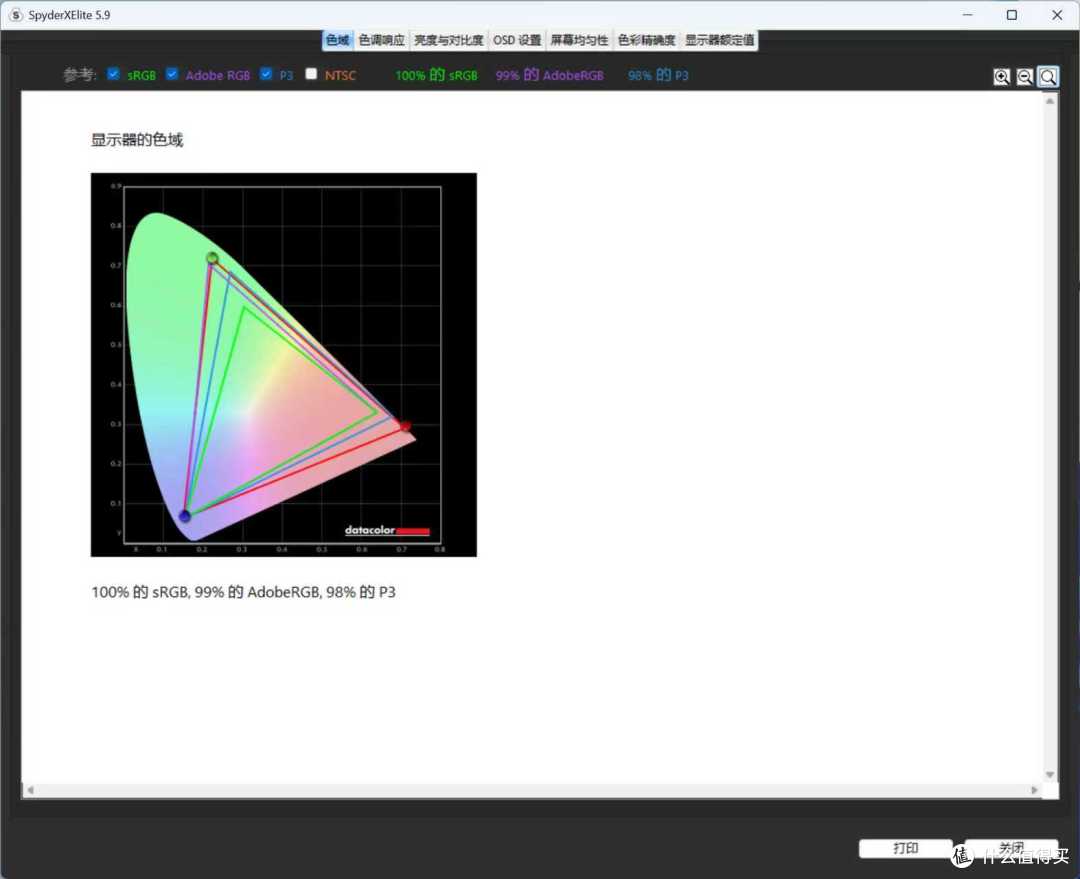Open the 屏幕均匀性 tab
Viewport: 1080px width, 879px height.
579,40
